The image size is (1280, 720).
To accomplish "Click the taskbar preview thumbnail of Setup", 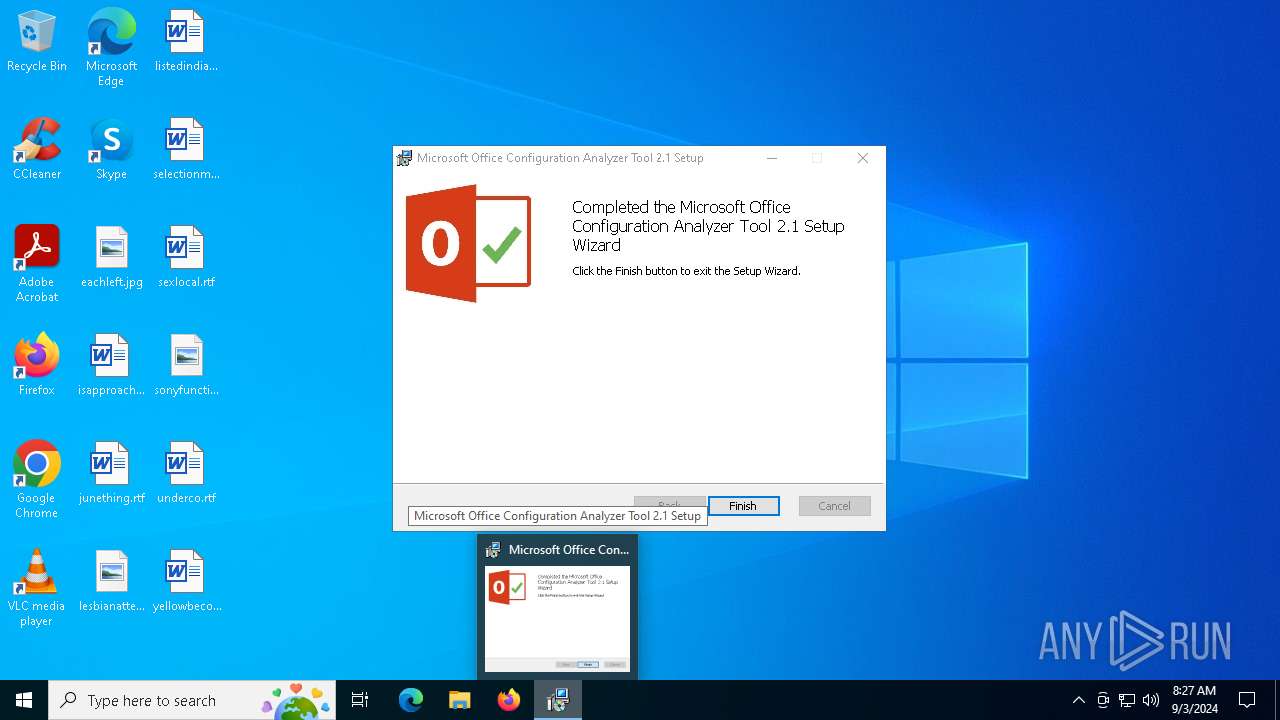I will coord(558,619).
